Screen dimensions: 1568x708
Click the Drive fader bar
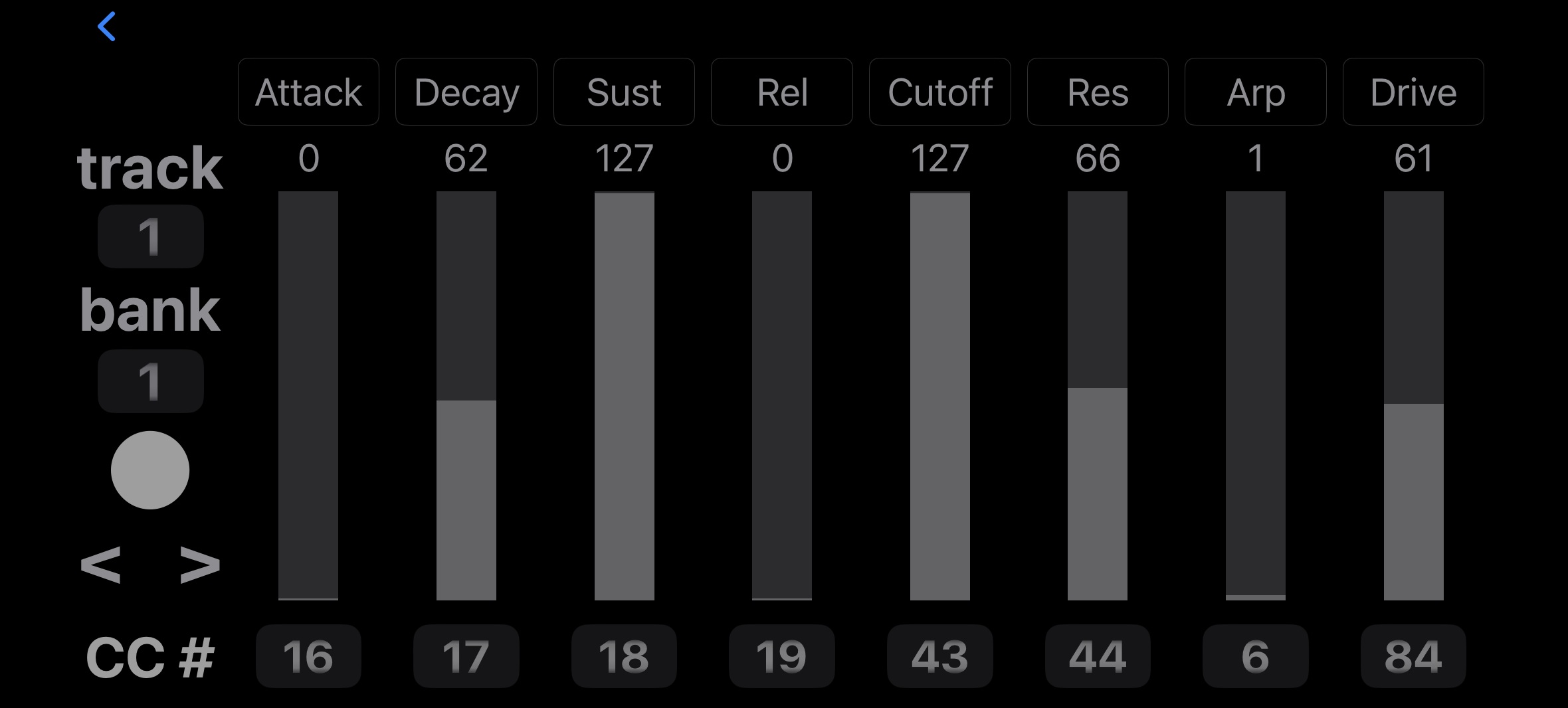(x=1414, y=396)
